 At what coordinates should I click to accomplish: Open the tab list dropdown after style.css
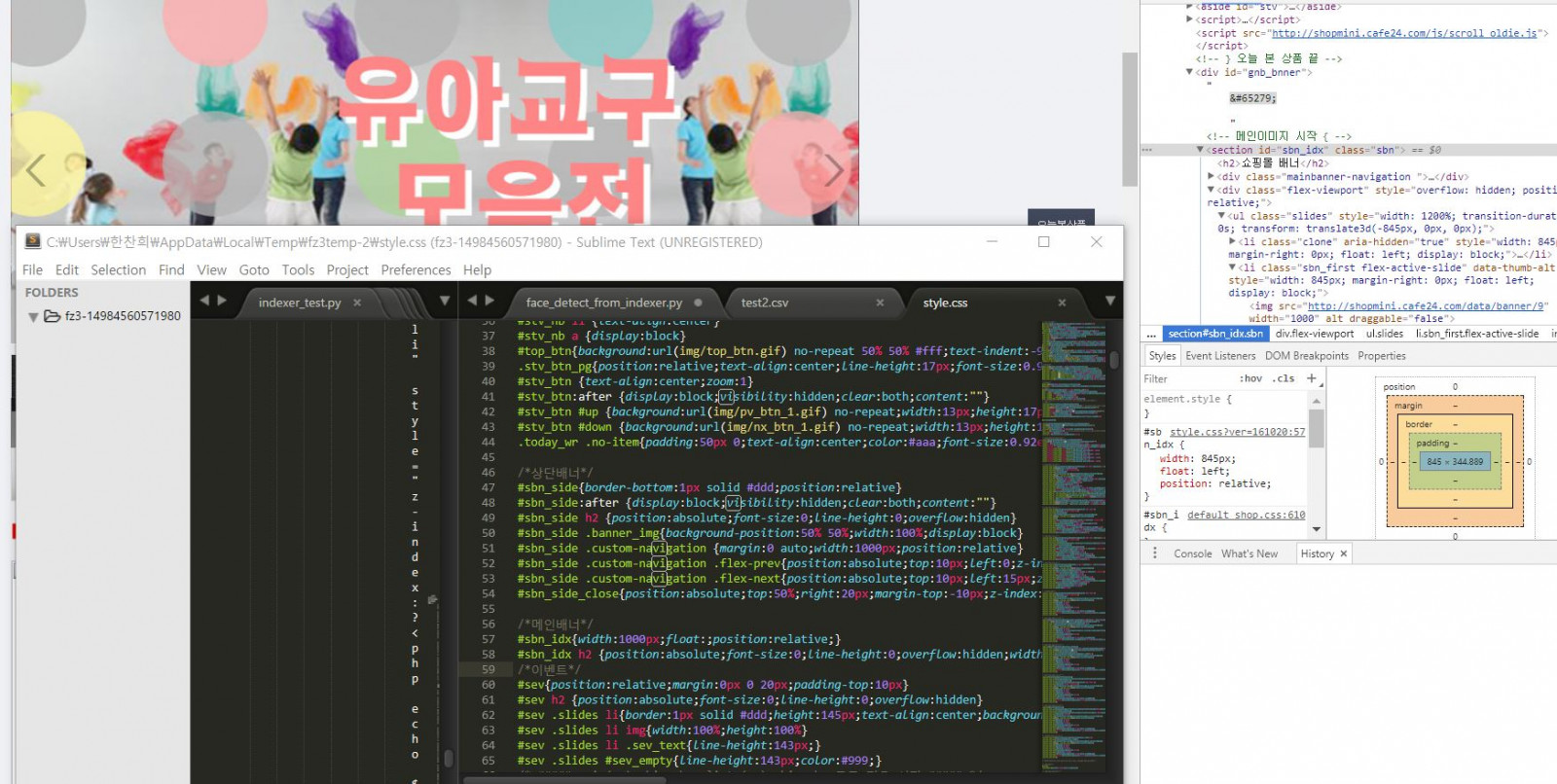[1109, 301]
